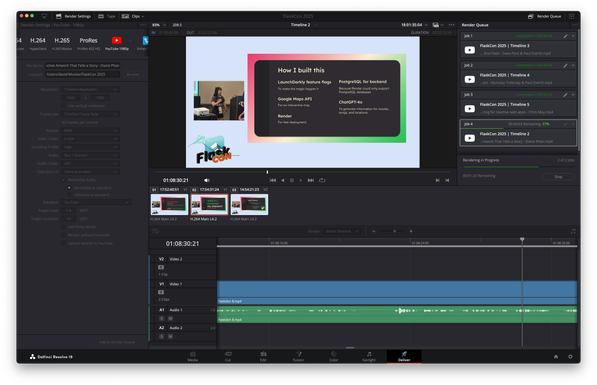Open the Audio Codec dropdown
The image size is (597, 385).
tap(90, 163)
